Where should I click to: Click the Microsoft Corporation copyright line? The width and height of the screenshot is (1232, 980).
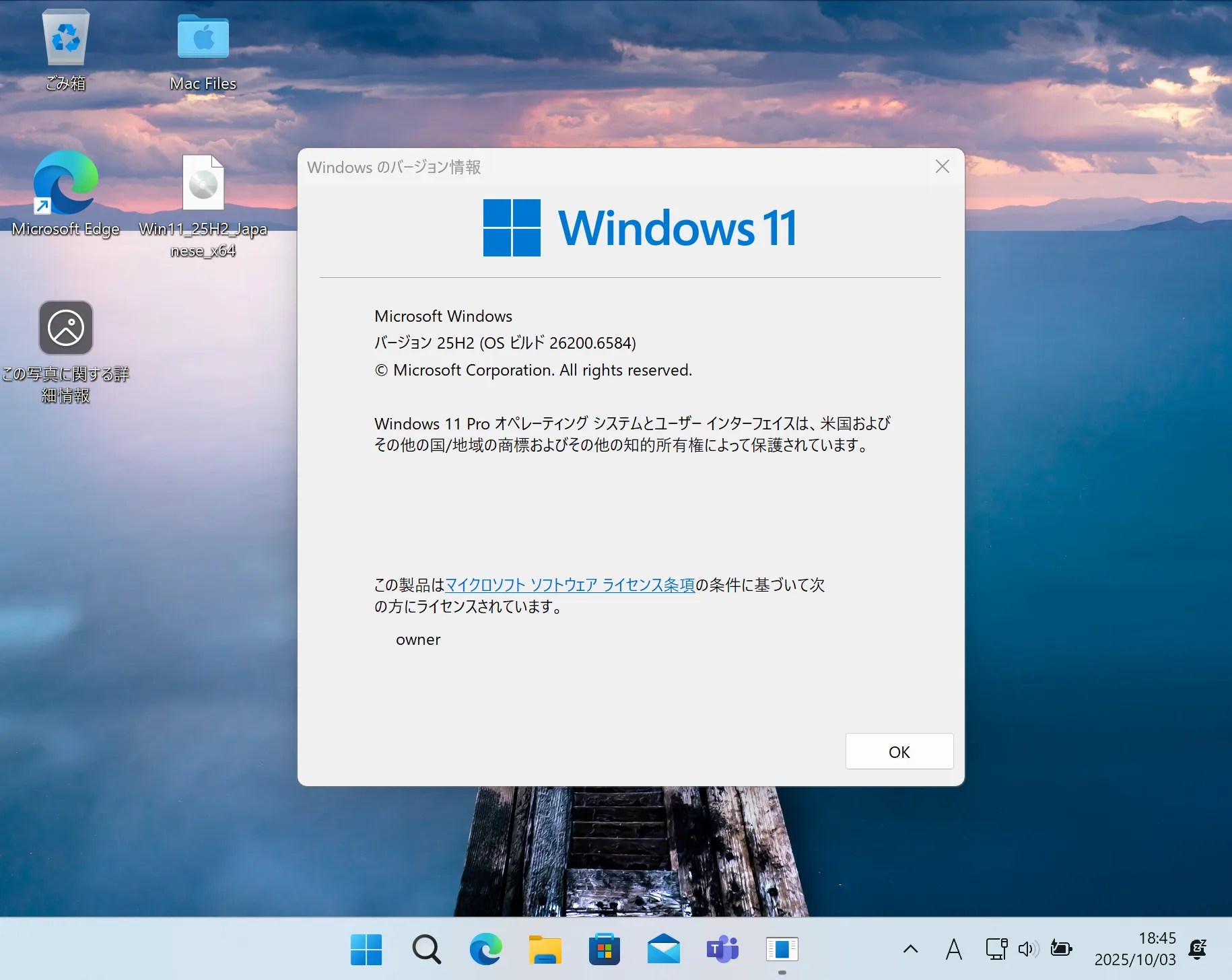(x=533, y=370)
